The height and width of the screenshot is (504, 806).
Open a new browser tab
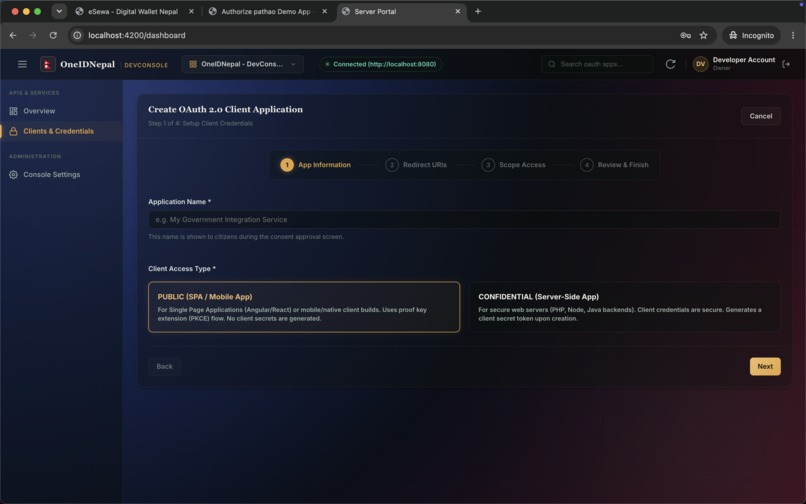(x=478, y=11)
